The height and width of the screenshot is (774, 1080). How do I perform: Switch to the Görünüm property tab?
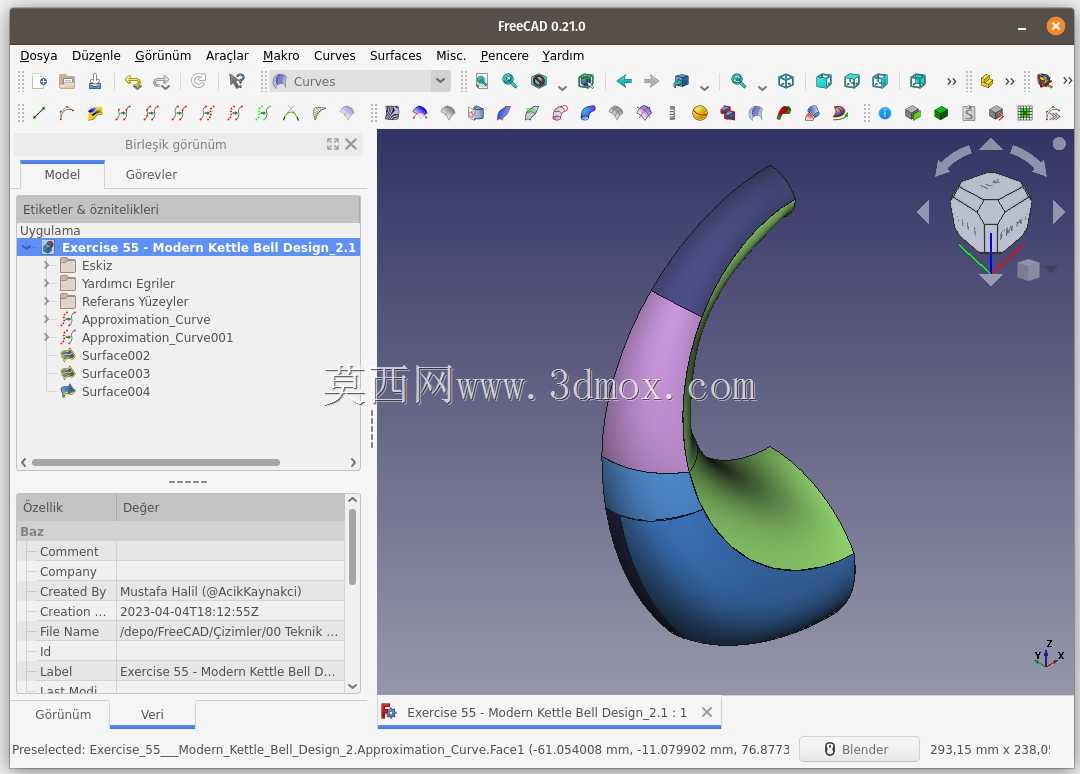pos(63,714)
